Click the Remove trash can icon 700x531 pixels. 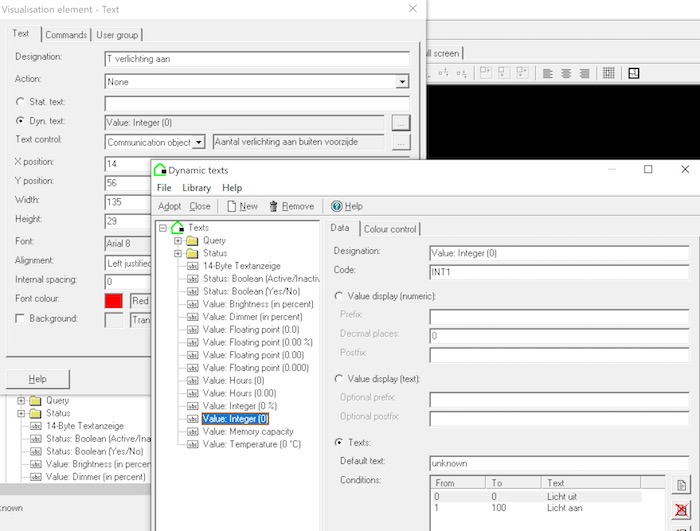(x=273, y=206)
